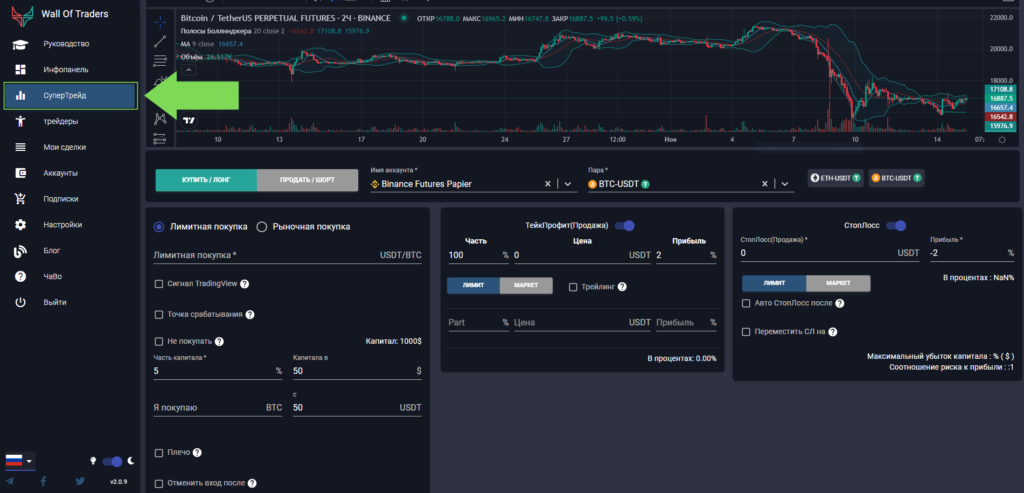Open help icon next to Трейлинг
The height and width of the screenshot is (493, 1024).
click(622, 287)
